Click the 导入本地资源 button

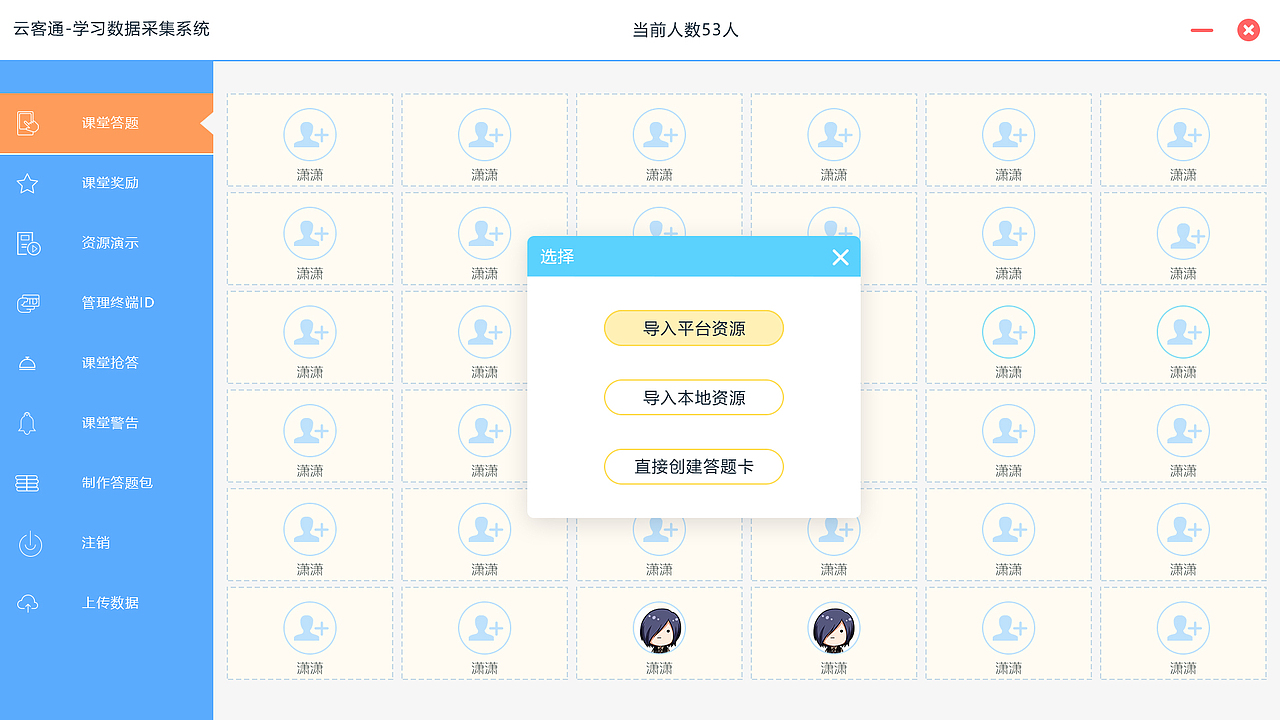coord(693,397)
